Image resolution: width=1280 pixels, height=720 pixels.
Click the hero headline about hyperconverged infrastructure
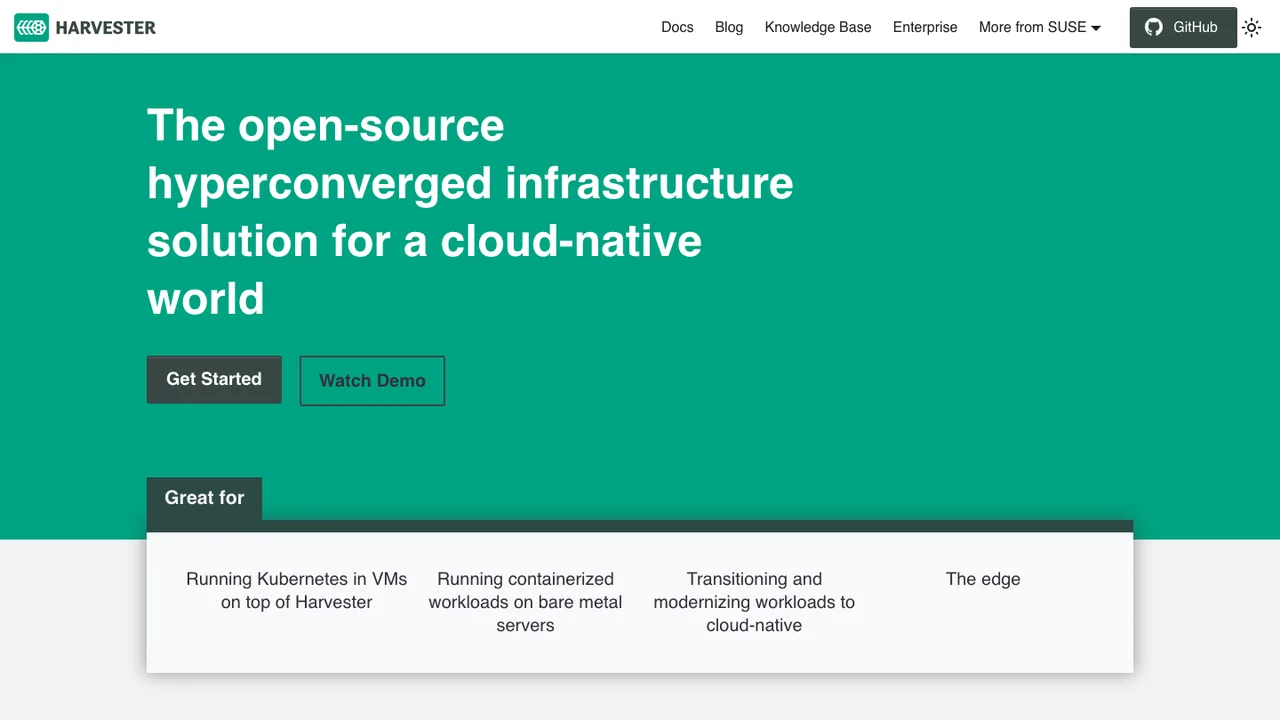[x=470, y=212]
